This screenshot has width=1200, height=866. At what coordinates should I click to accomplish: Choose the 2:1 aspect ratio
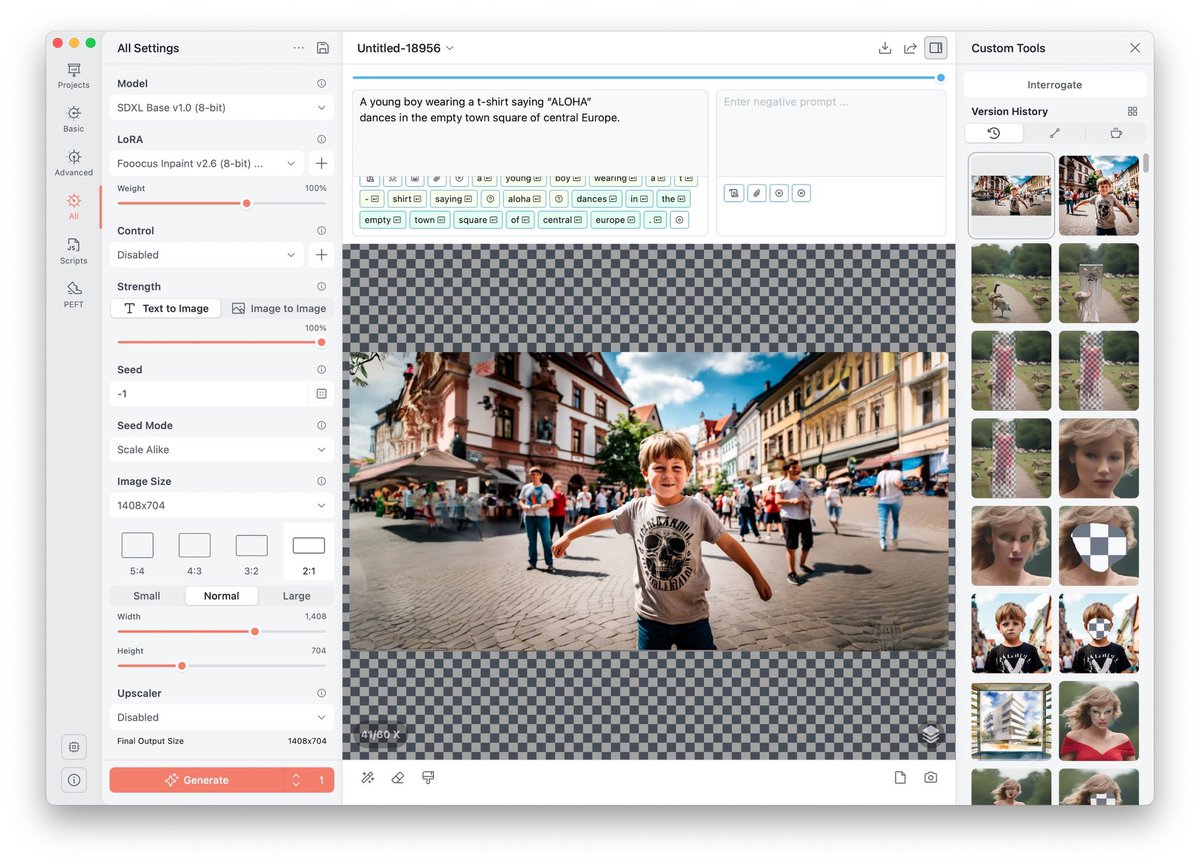coord(309,553)
